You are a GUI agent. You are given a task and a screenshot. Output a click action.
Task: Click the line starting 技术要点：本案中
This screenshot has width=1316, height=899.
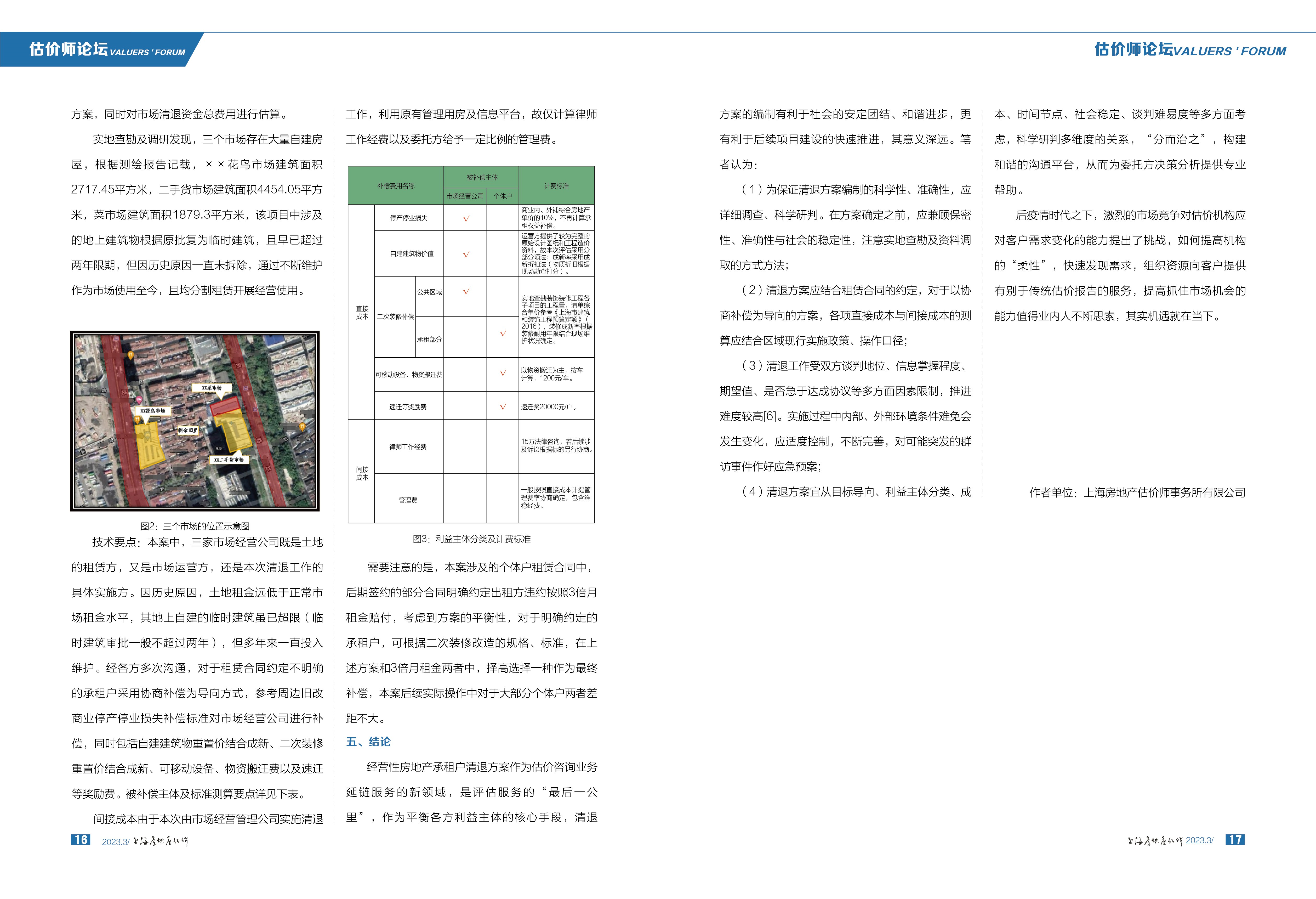click(x=208, y=543)
